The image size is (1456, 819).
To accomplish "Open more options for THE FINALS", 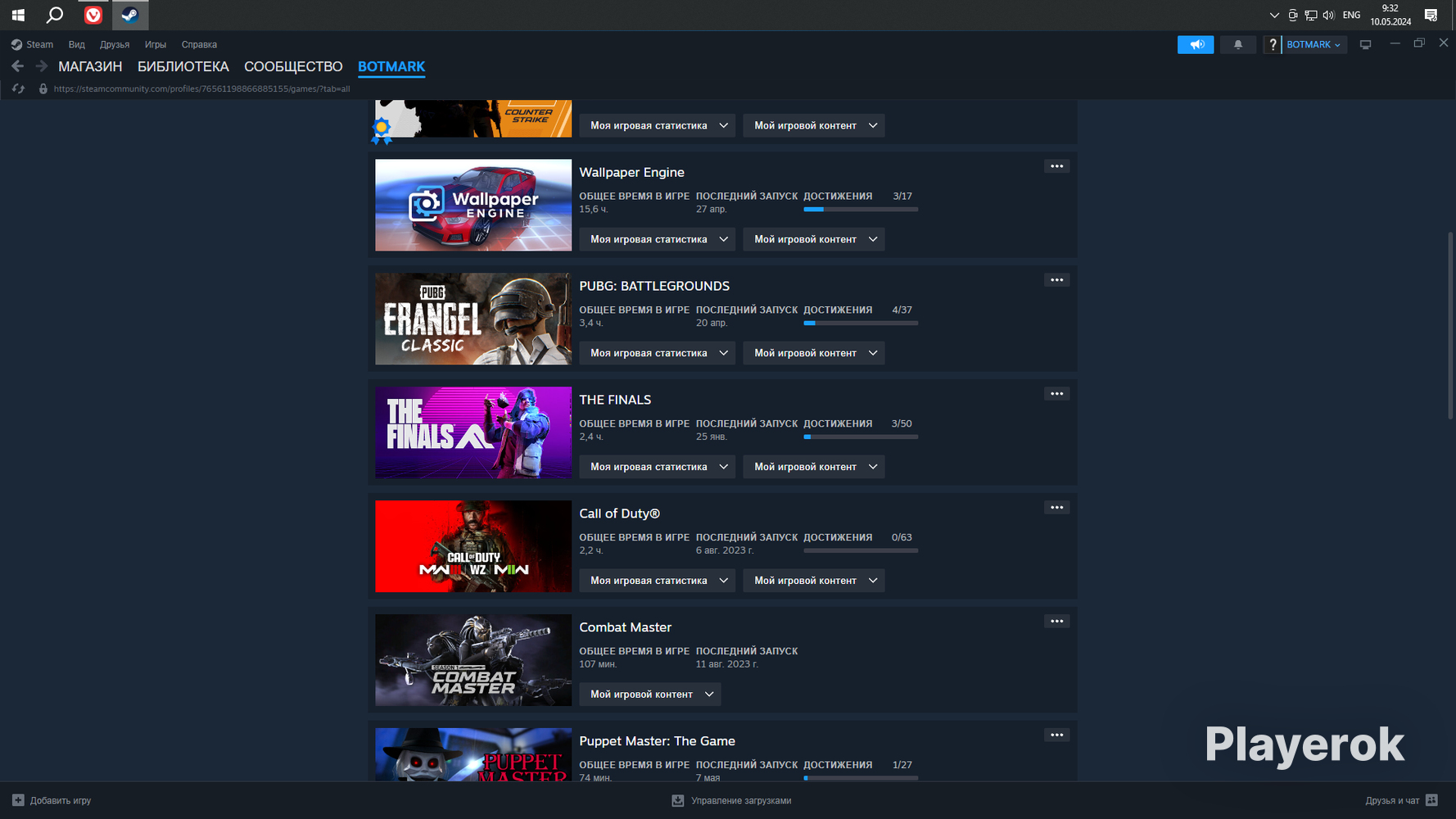I will 1057,394.
